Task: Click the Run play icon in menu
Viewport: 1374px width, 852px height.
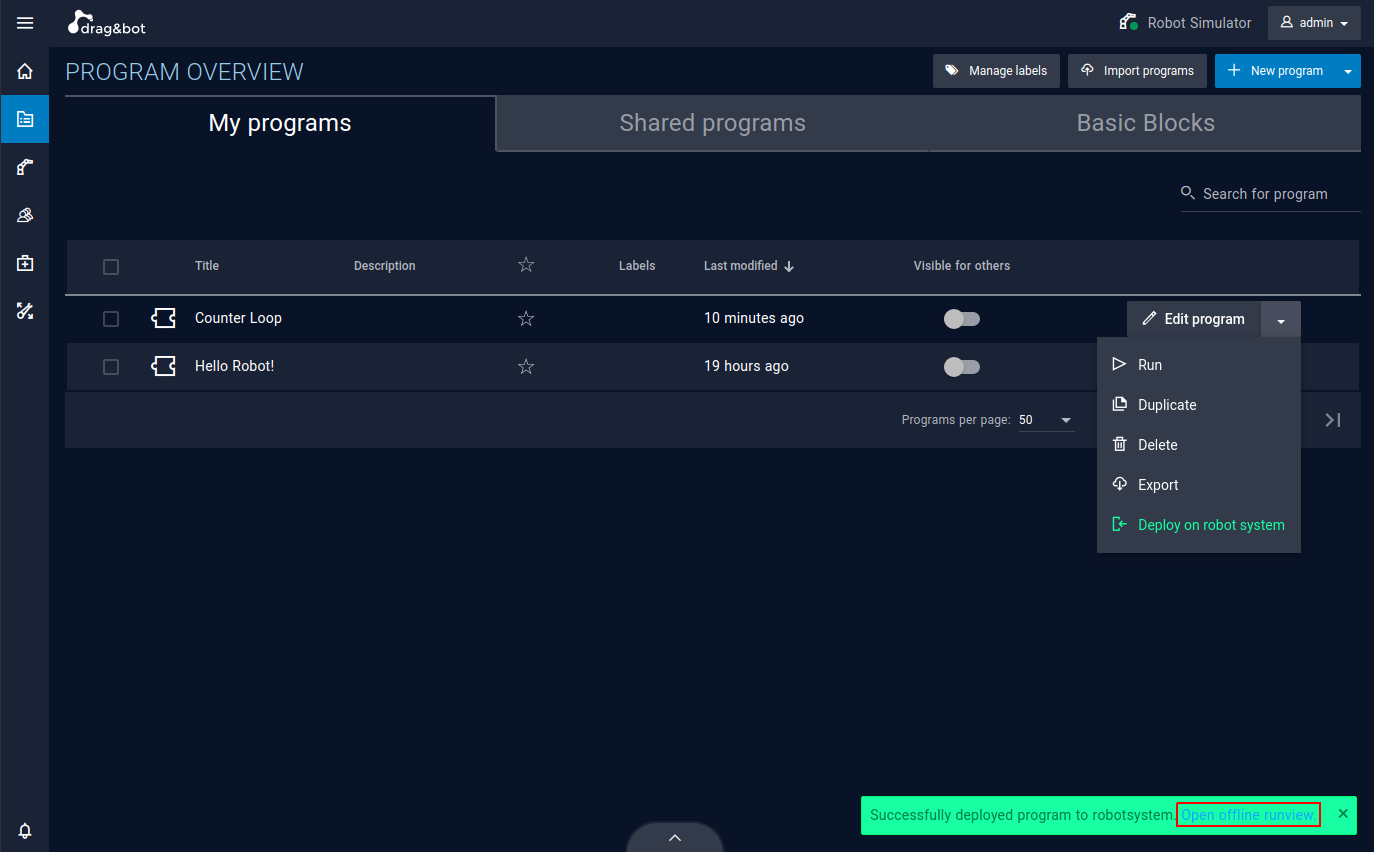Action: (1119, 364)
